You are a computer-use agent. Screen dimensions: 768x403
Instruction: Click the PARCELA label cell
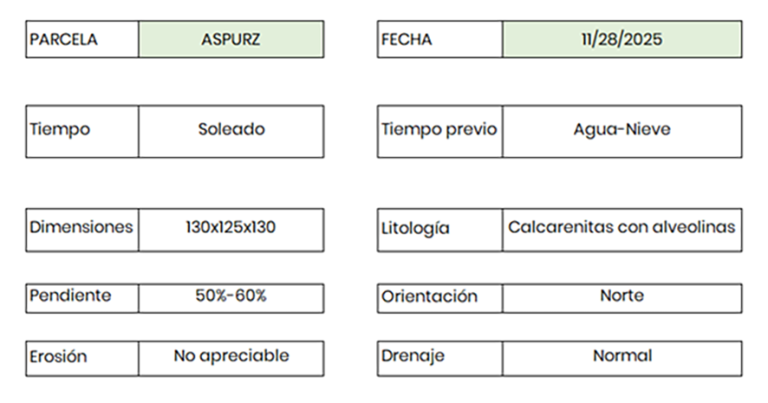pyautogui.click(x=82, y=40)
